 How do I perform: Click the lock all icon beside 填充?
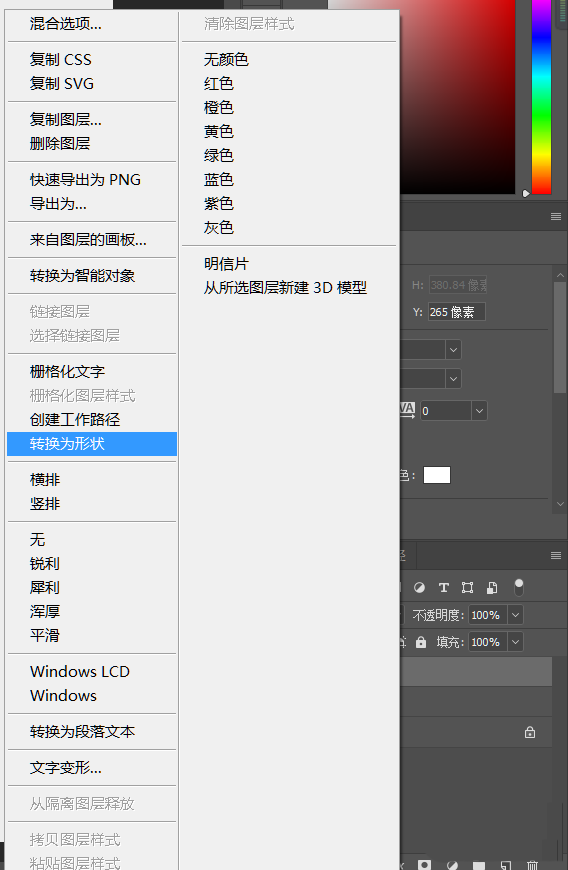click(421, 643)
